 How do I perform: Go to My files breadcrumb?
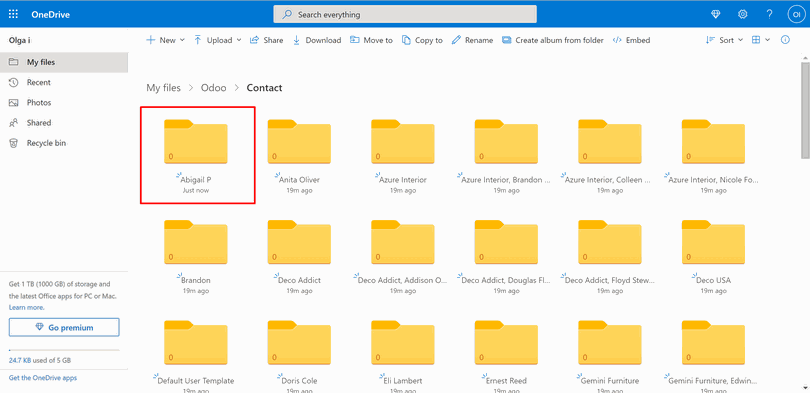163,88
